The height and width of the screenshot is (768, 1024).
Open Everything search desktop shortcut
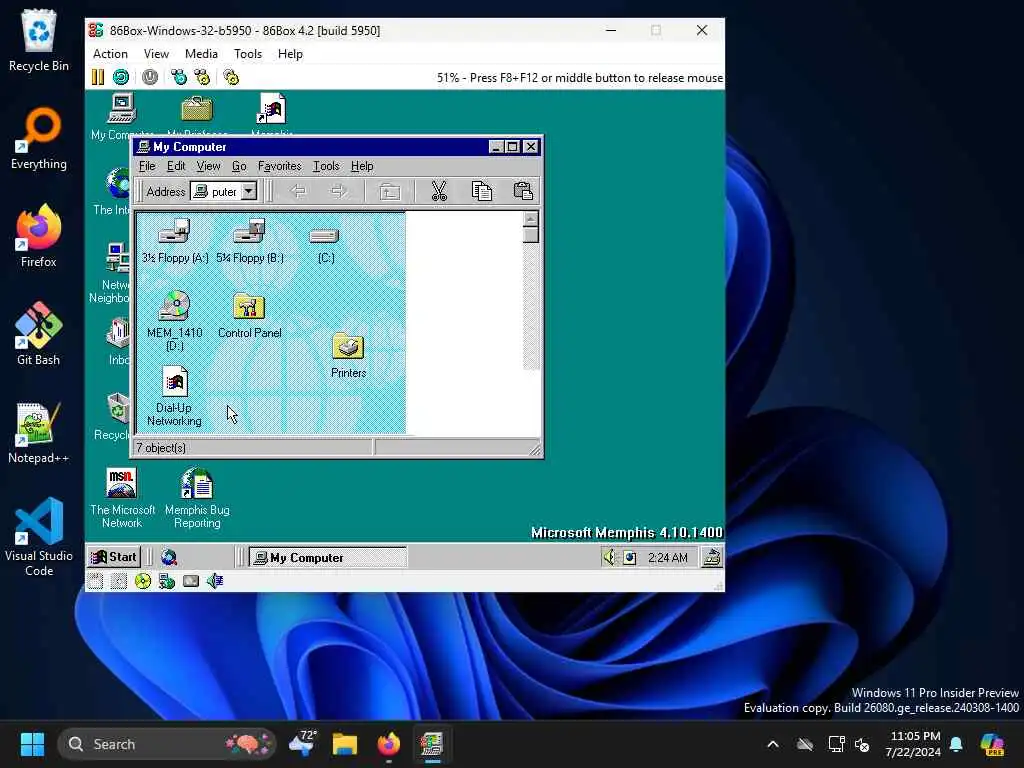click(39, 138)
